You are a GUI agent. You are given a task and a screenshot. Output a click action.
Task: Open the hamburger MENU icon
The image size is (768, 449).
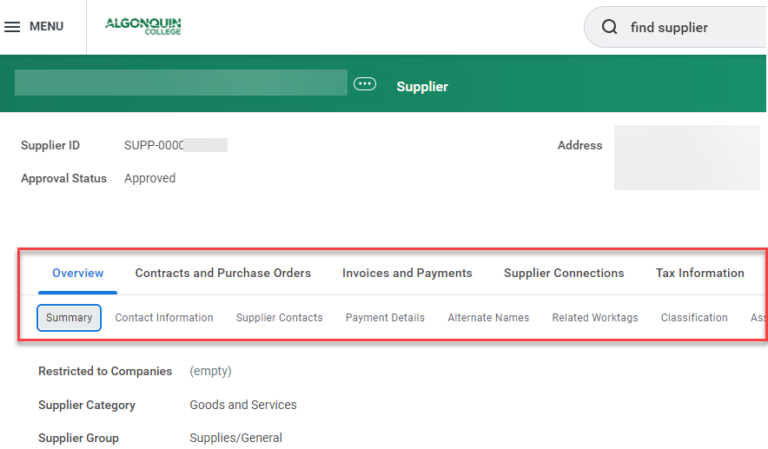pyautogui.click(x=13, y=27)
